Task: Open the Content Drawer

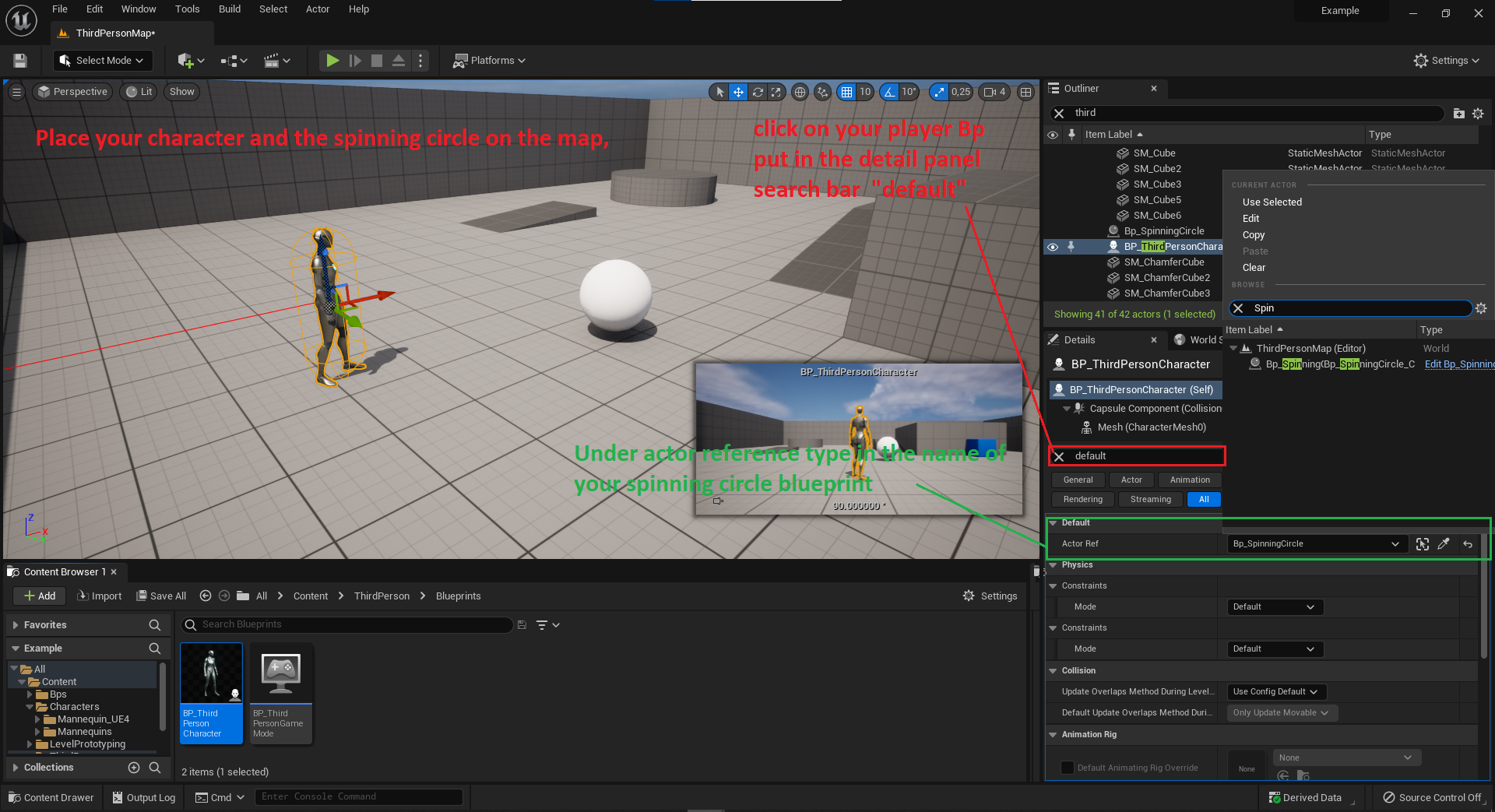Action: [x=51, y=798]
